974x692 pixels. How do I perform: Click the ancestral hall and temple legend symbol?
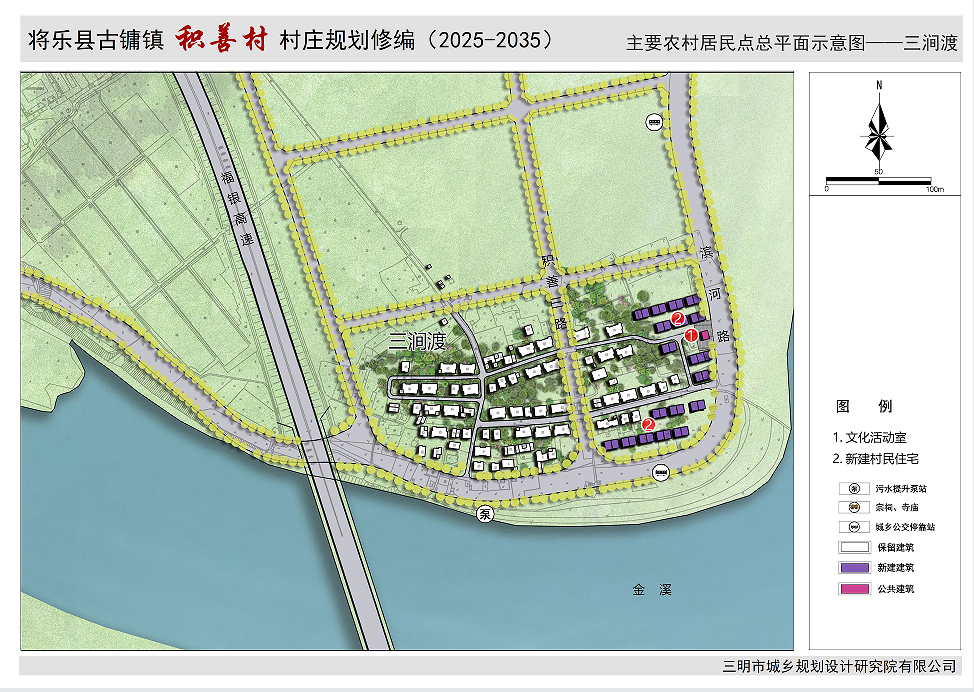tap(853, 508)
